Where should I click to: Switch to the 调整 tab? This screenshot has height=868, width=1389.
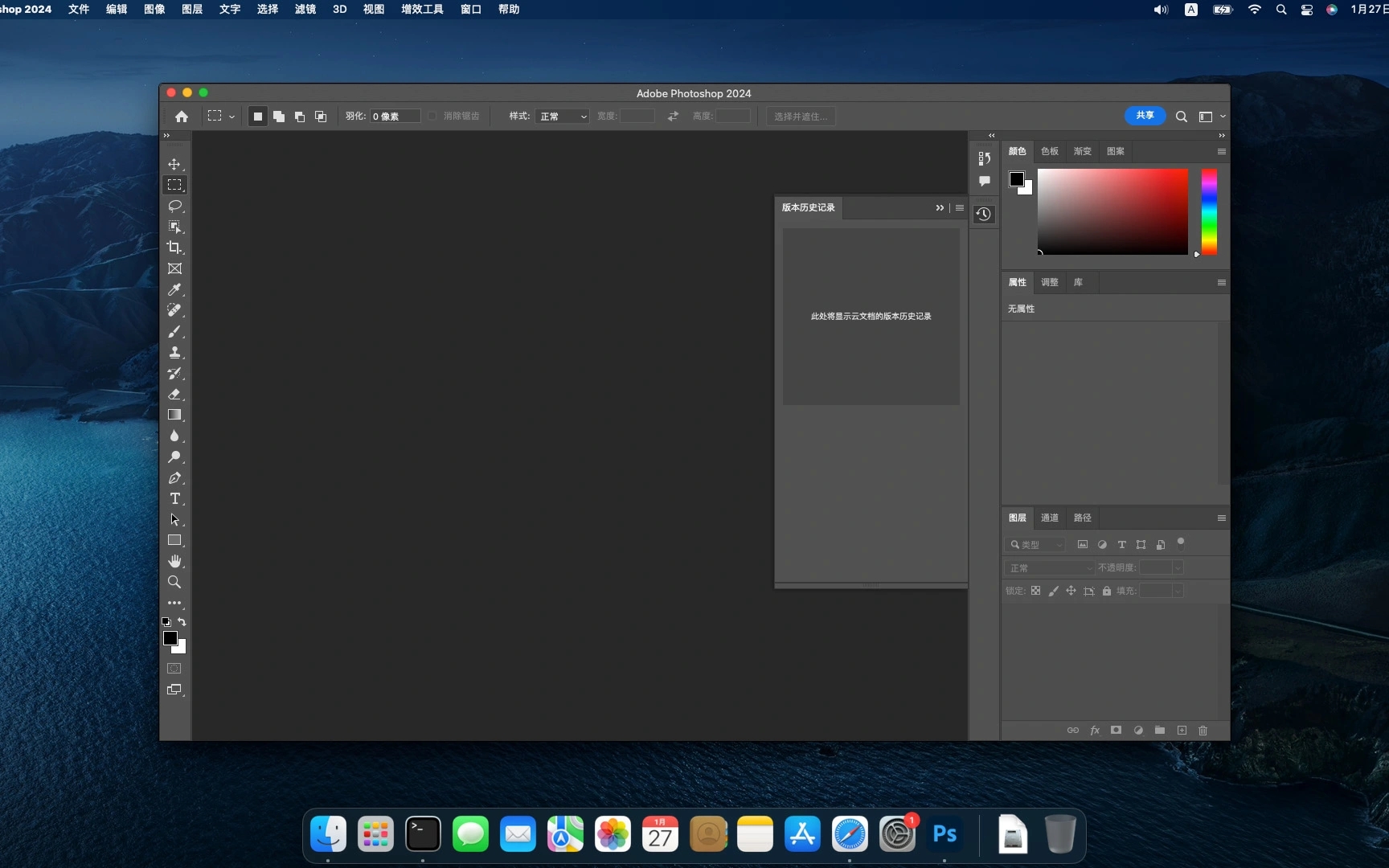coord(1050,282)
